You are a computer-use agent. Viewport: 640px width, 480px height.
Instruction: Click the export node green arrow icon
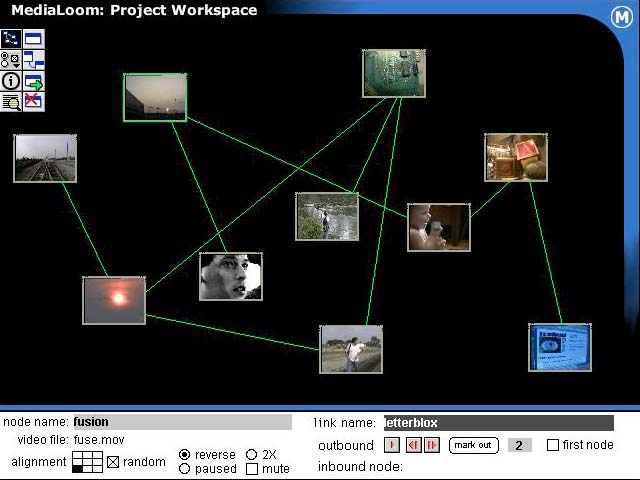(34, 81)
